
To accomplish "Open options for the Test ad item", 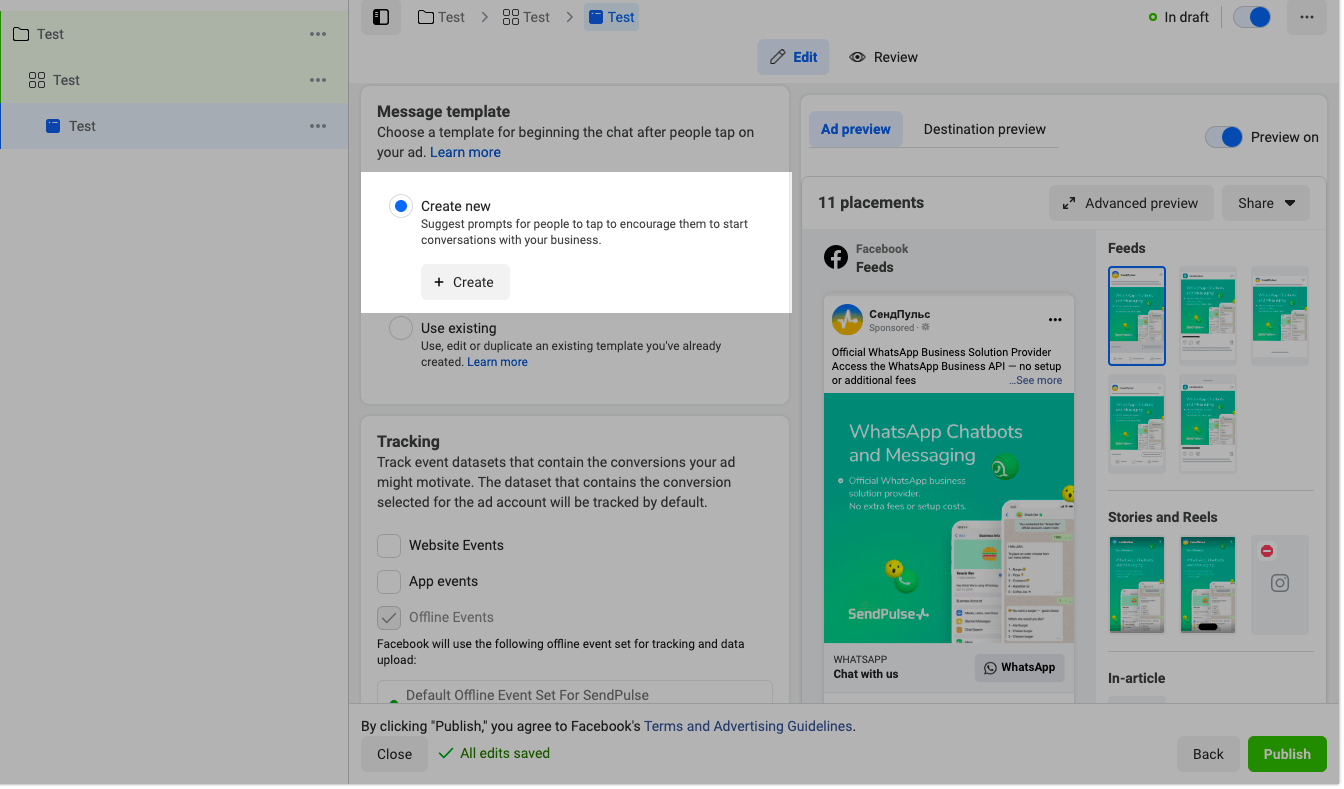I will 318,126.
